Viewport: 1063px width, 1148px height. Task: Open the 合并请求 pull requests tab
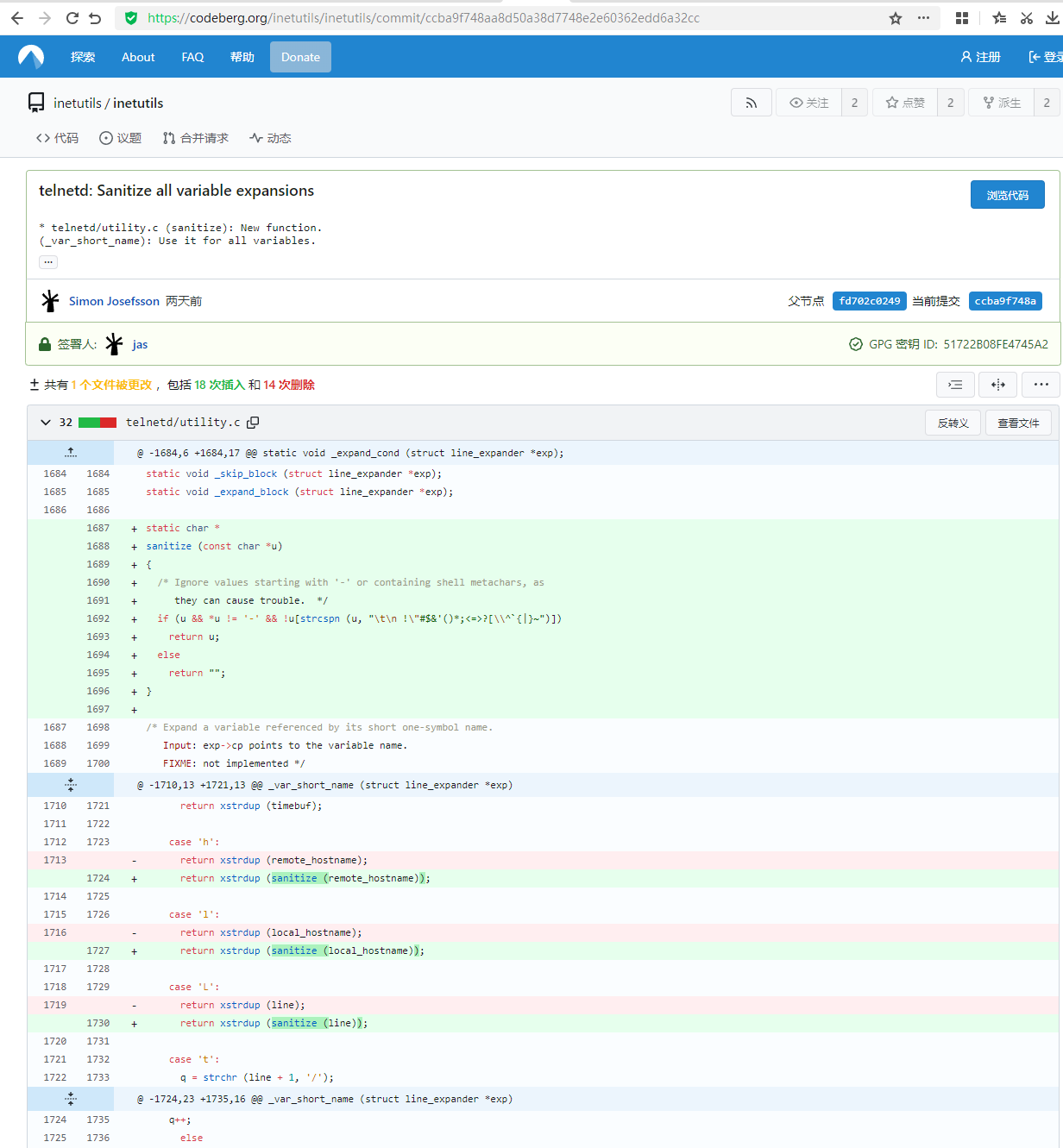(196, 138)
